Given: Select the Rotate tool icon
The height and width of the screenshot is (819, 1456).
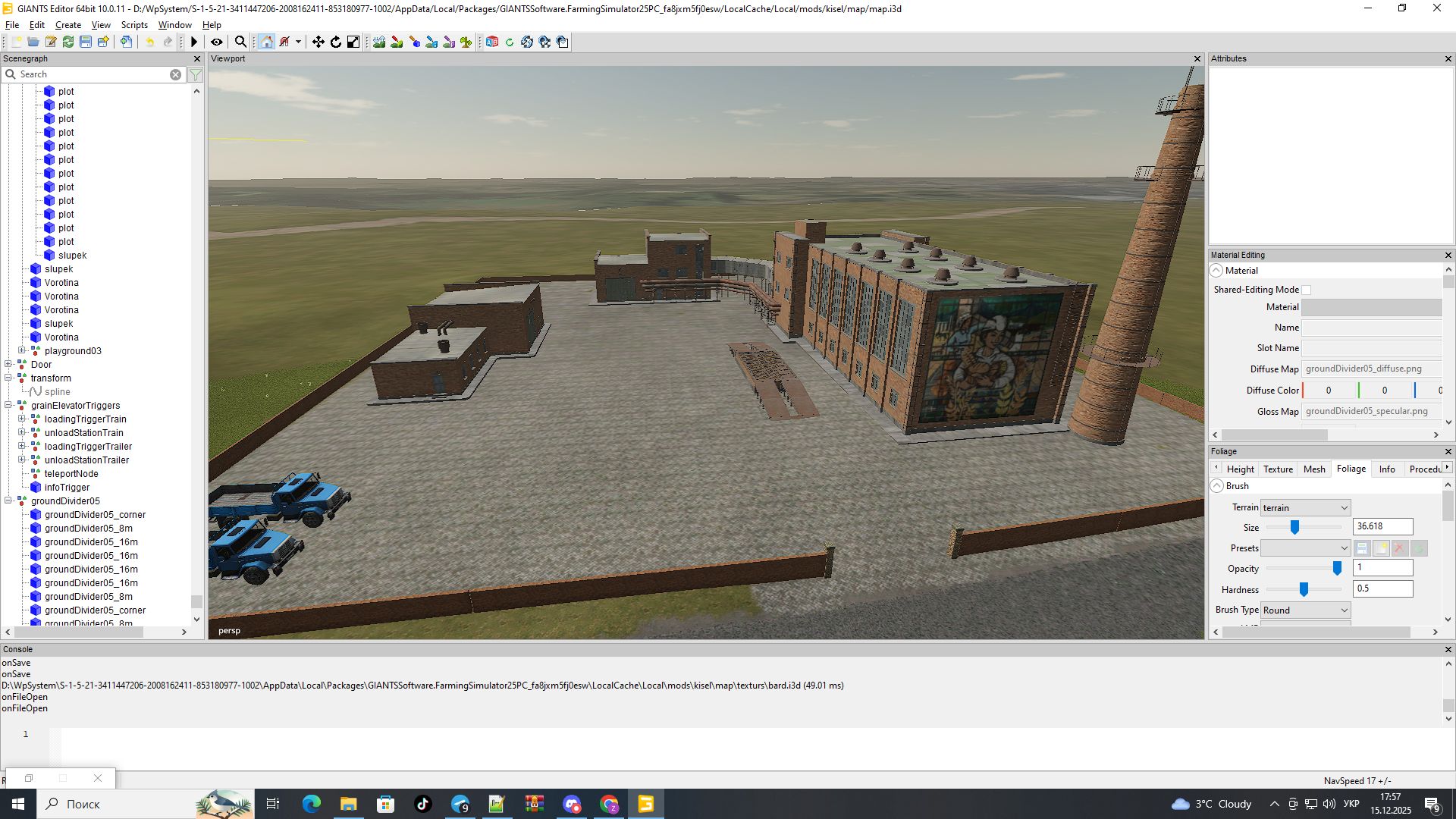Looking at the screenshot, I should pos(336,42).
